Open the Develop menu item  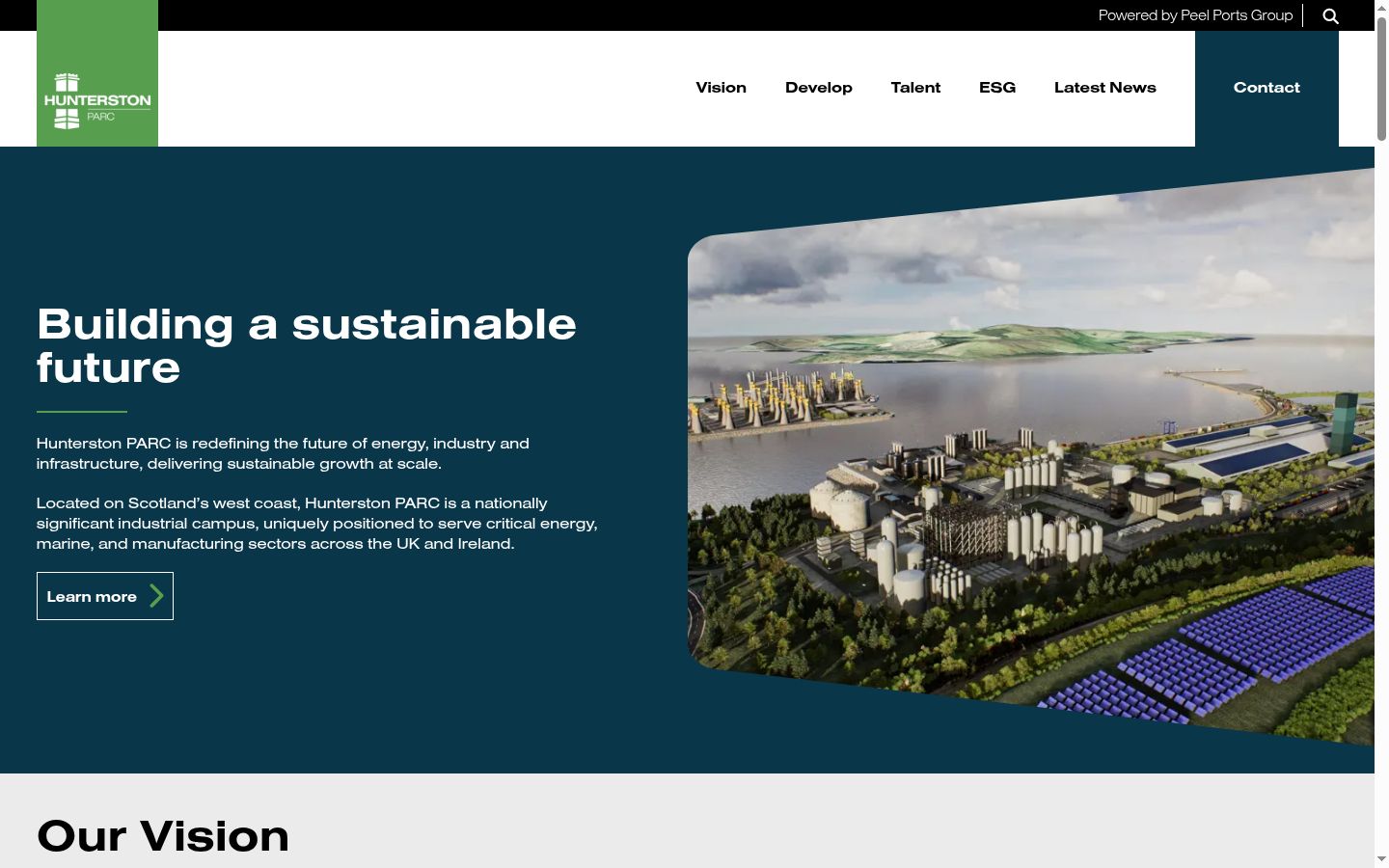[x=818, y=87]
